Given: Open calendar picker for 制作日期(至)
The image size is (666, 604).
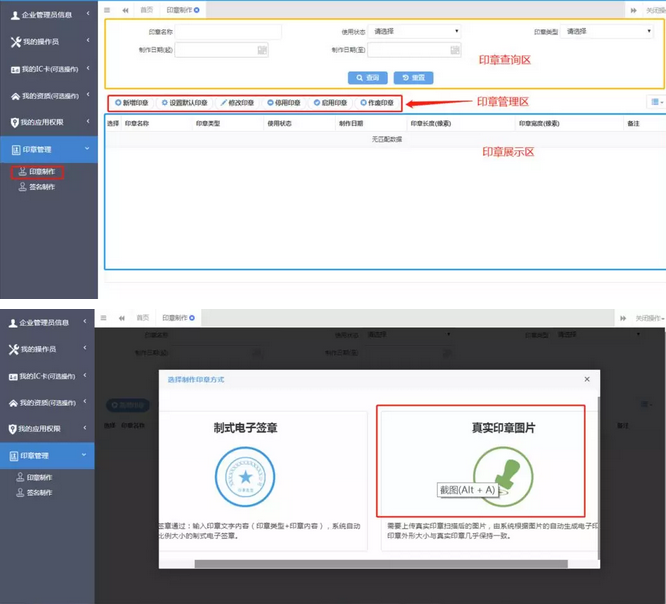Looking at the screenshot, I should point(456,49).
